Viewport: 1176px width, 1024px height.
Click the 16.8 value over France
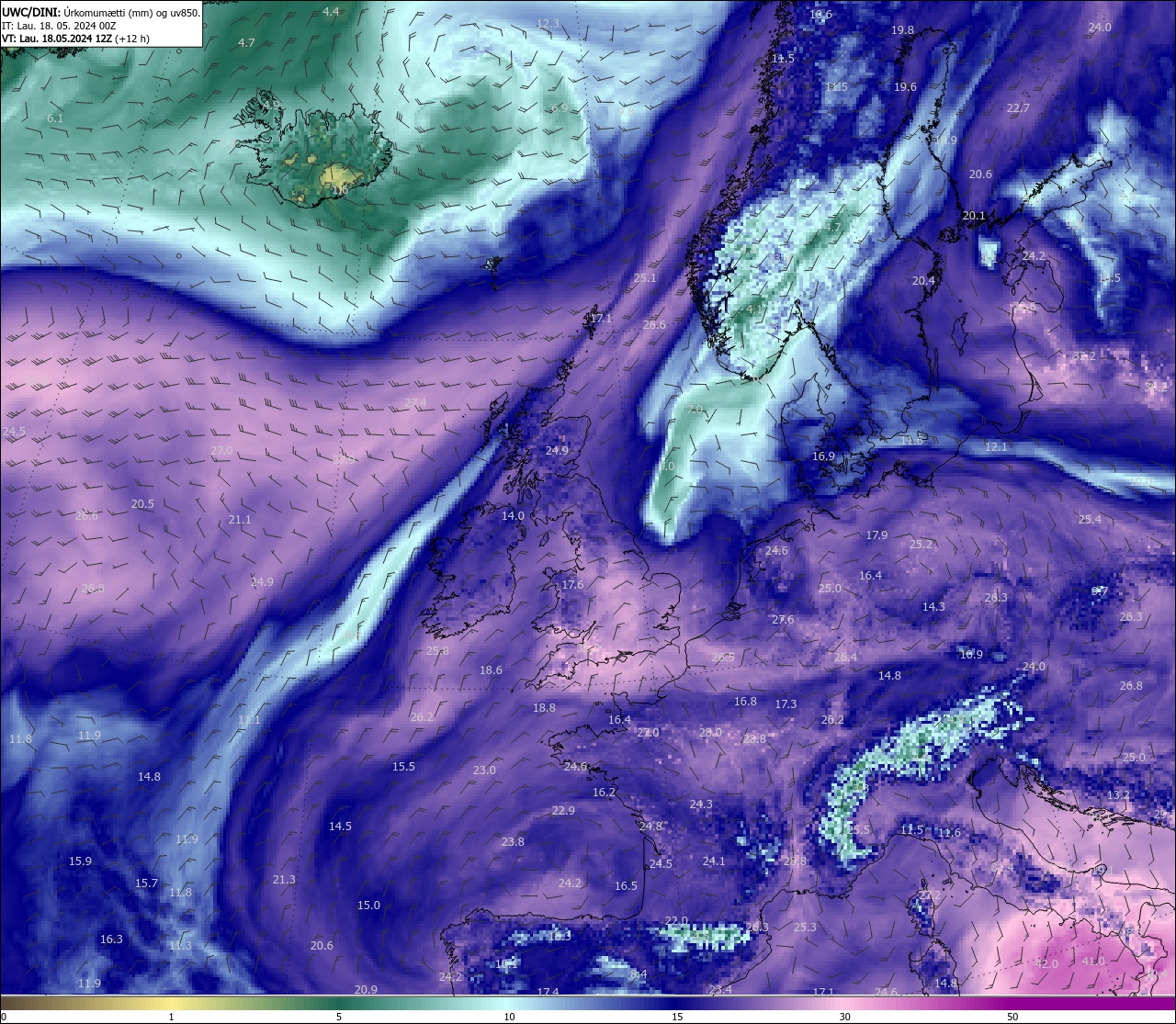coord(745,702)
